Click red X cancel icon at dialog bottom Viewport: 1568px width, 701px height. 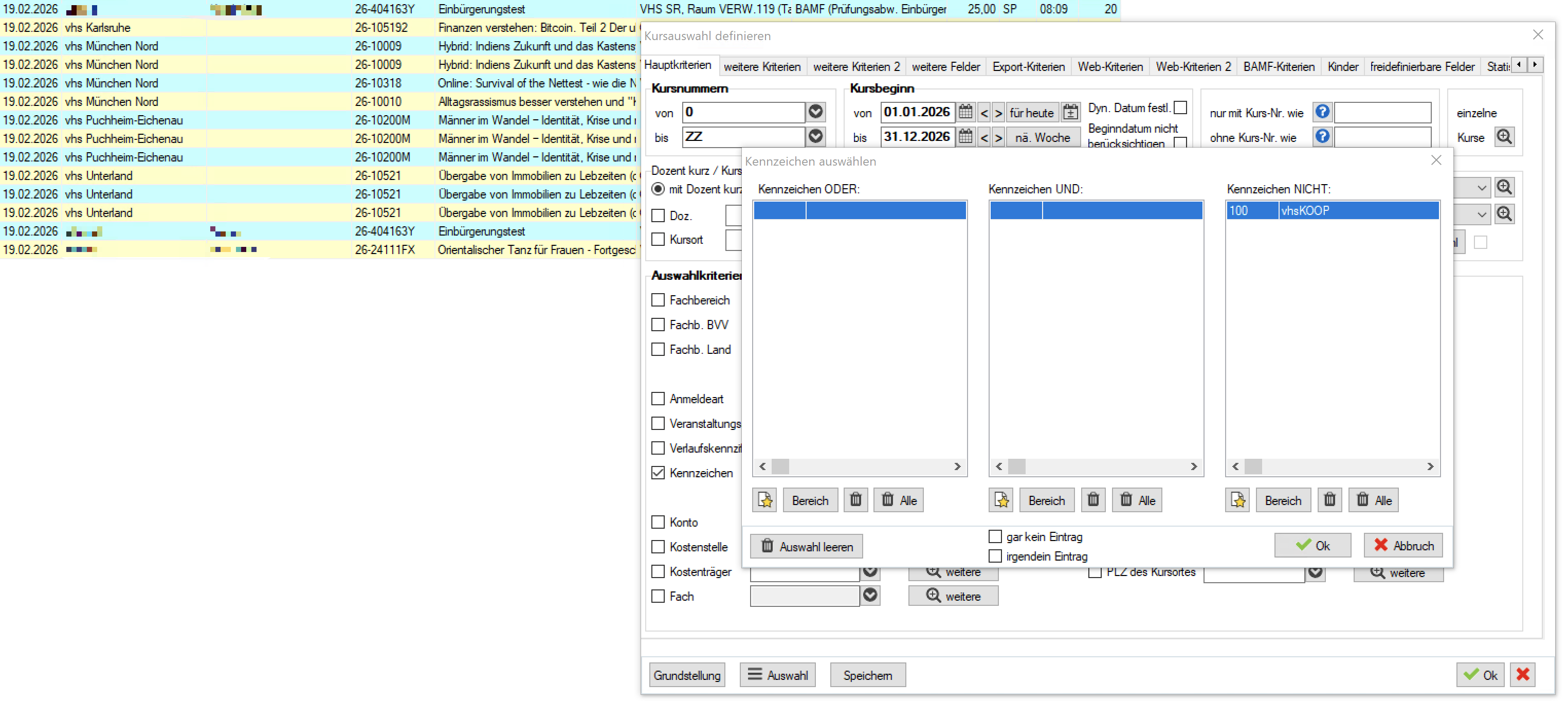[x=1522, y=674]
